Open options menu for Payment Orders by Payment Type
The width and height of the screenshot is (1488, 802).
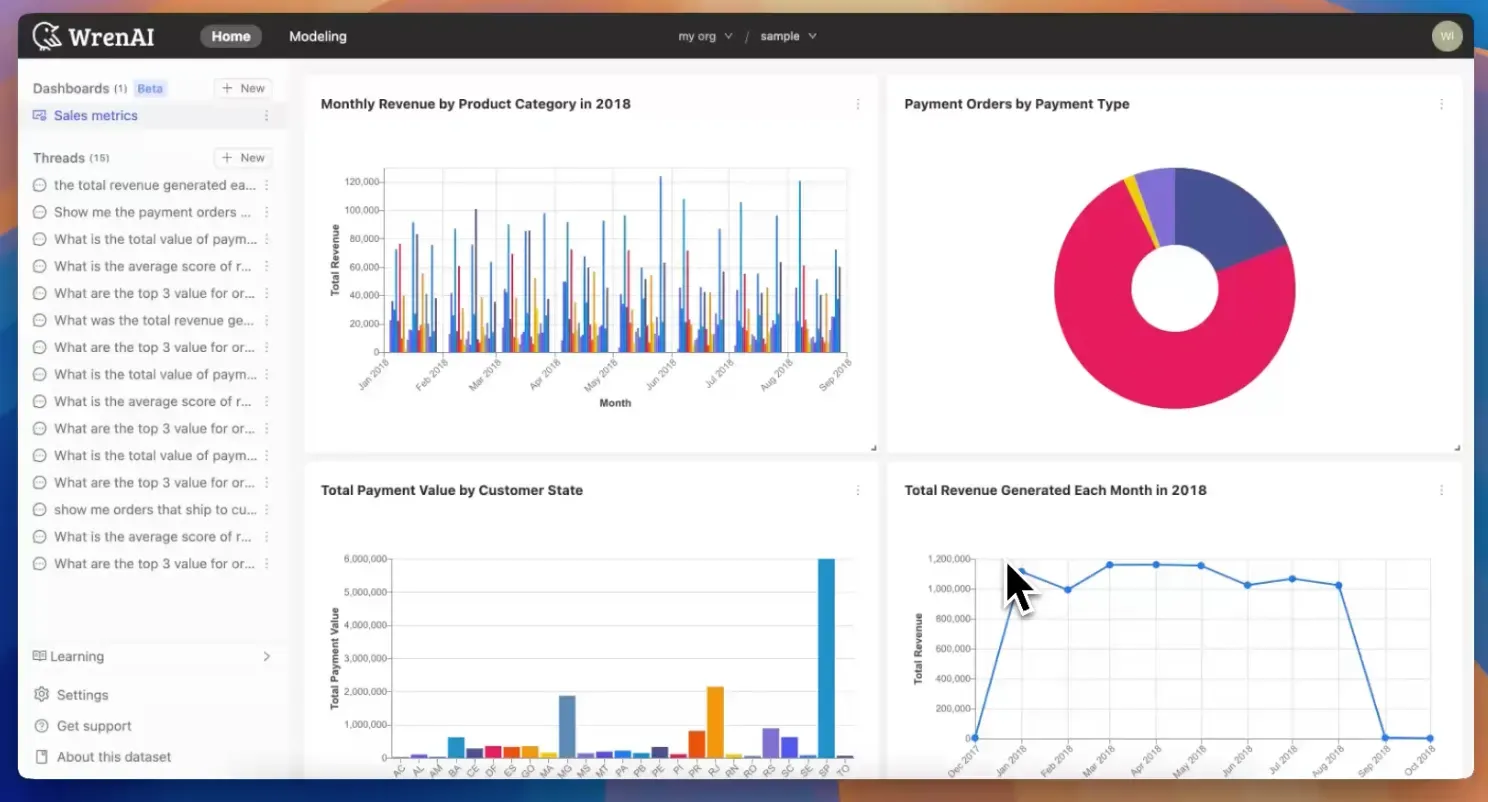[1441, 104]
